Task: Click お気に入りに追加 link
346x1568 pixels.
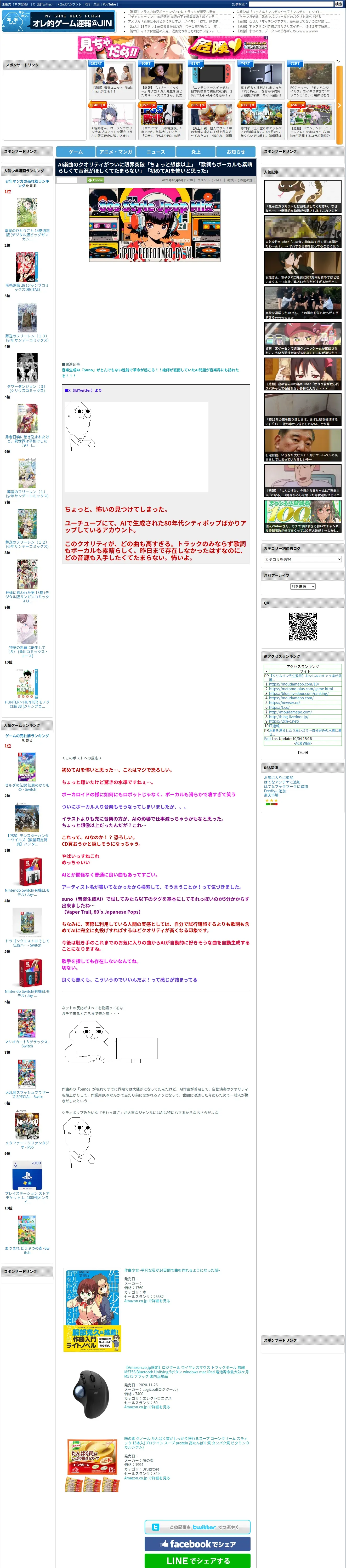Action: coord(278,777)
